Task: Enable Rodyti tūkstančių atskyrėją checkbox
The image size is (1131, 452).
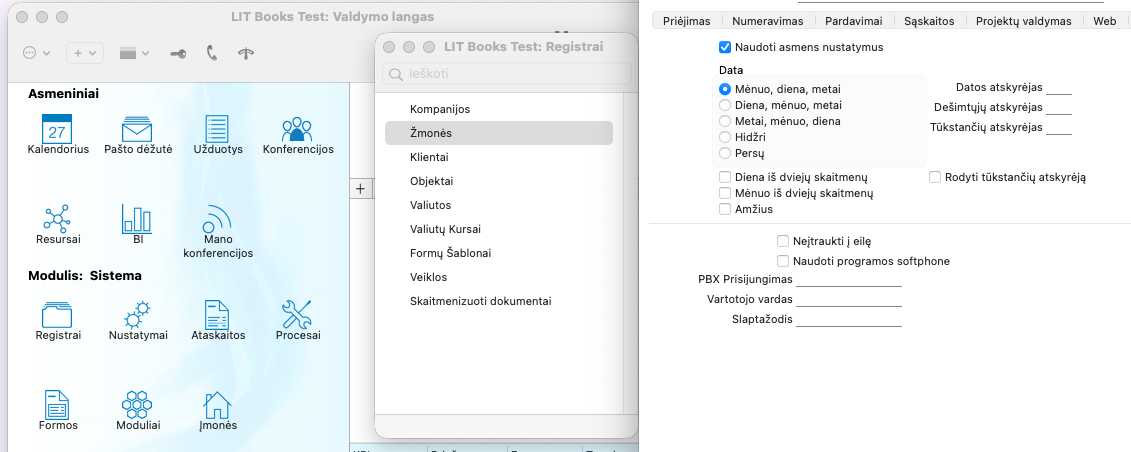Action: (x=935, y=177)
